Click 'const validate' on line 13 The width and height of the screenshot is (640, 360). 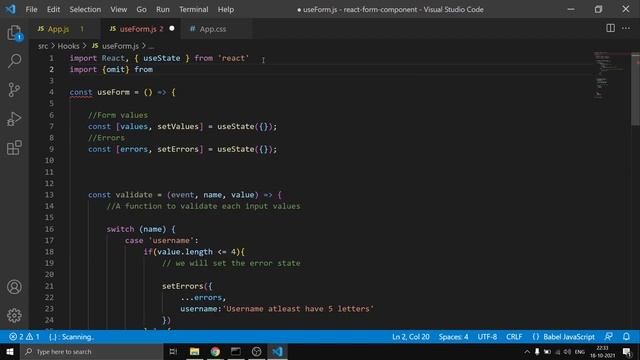coord(120,195)
